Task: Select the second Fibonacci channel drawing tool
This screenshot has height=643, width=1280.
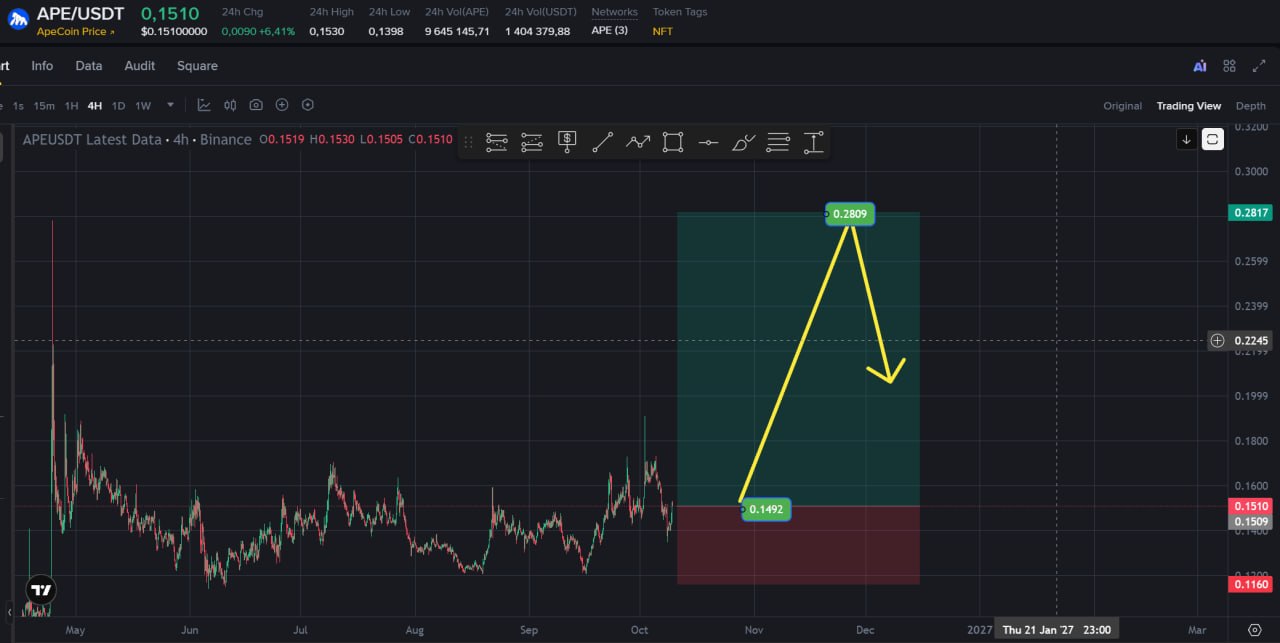Action: click(x=532, y=143)
